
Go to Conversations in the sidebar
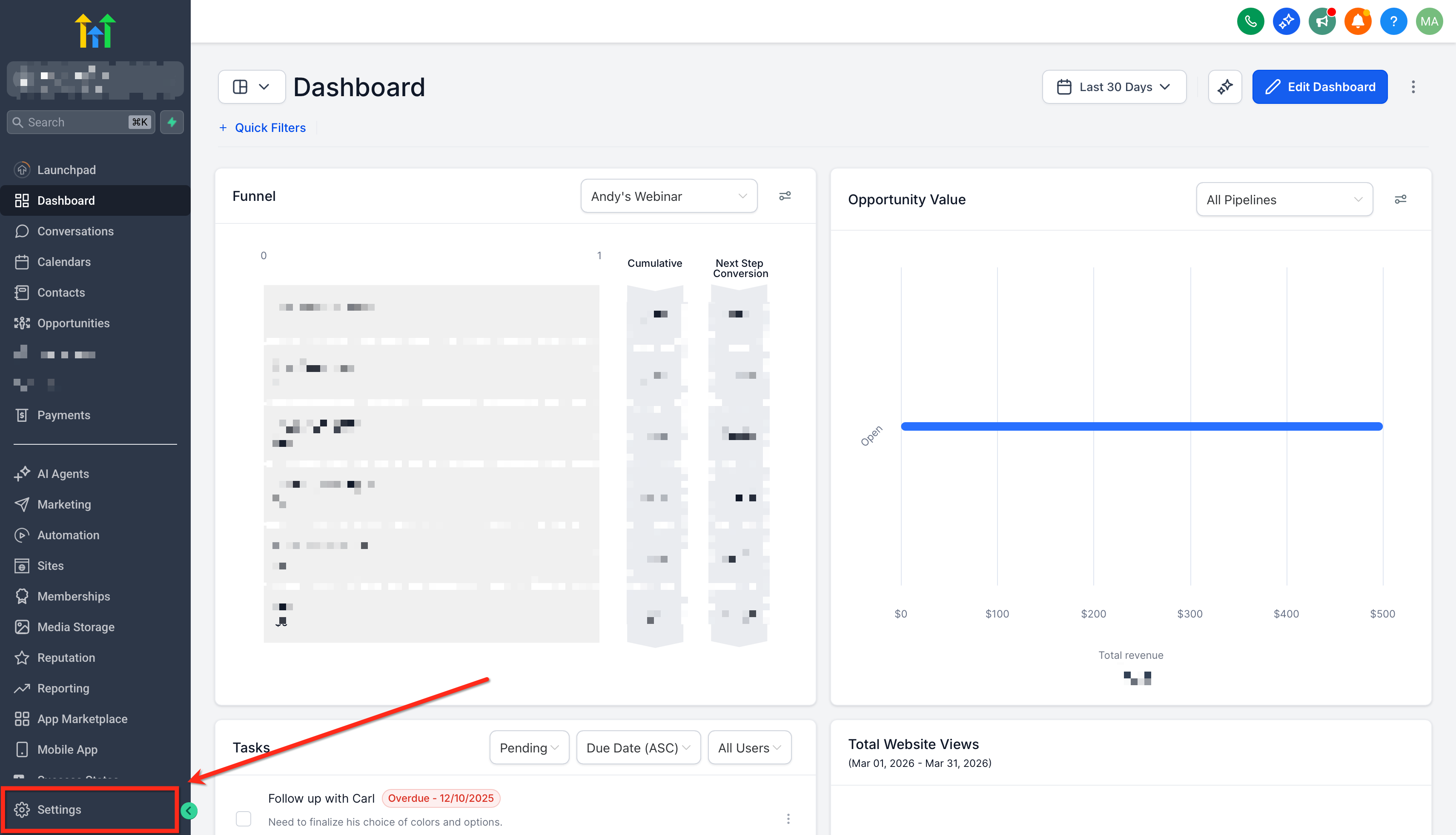click(x=75, y=231)
